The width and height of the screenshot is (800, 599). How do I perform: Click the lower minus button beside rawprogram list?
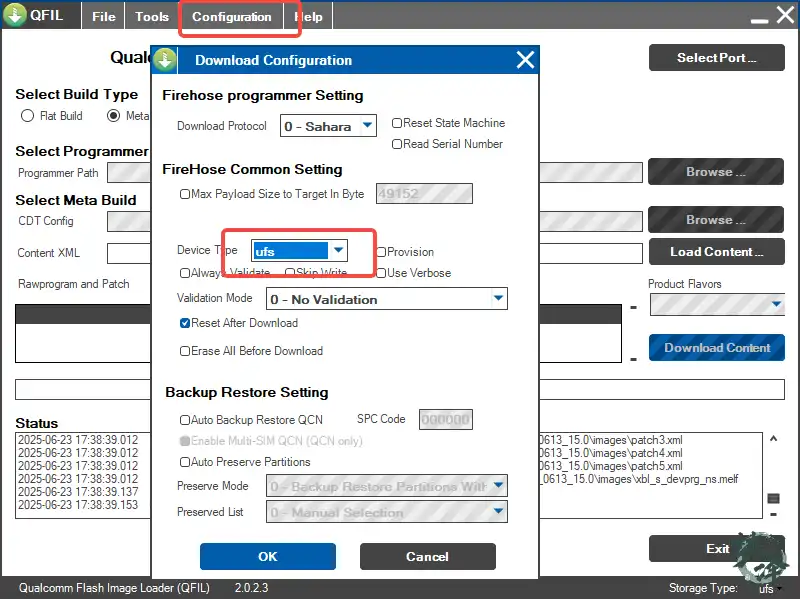pos(633,359)
